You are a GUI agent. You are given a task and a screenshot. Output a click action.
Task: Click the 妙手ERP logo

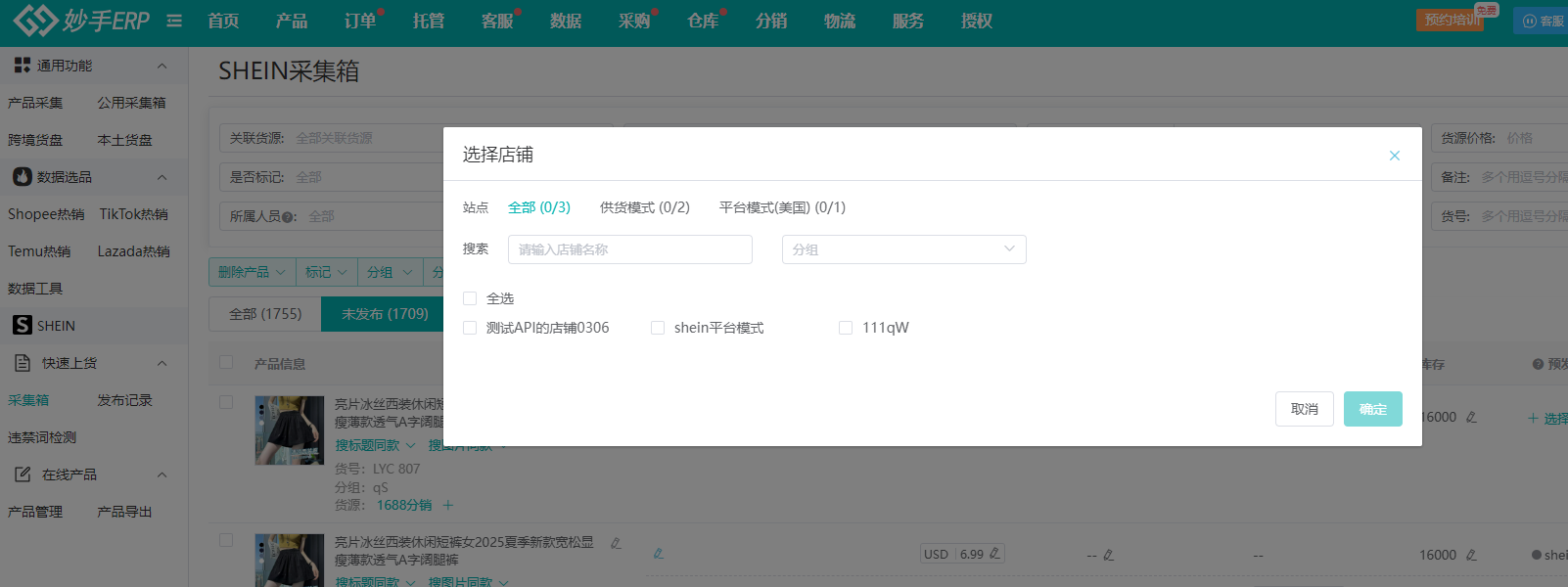coord(81,20)
